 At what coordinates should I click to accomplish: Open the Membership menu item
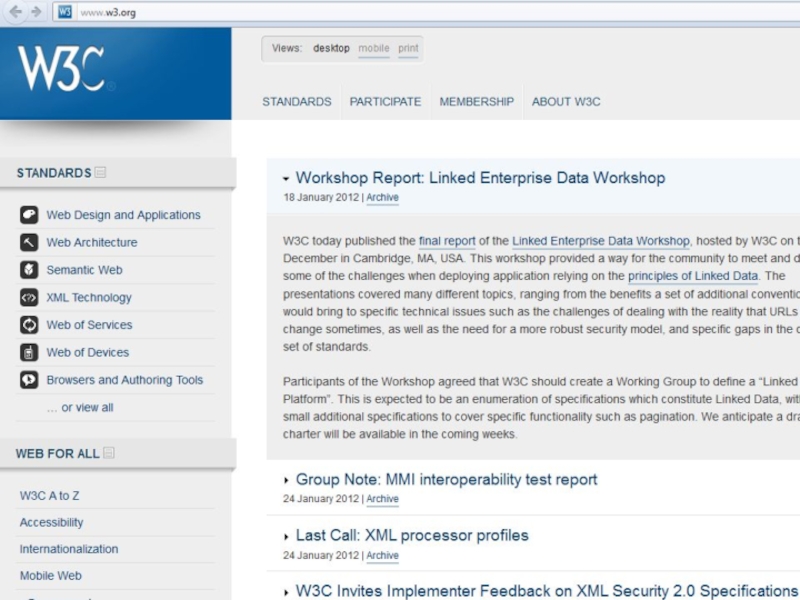pos(476,102)
